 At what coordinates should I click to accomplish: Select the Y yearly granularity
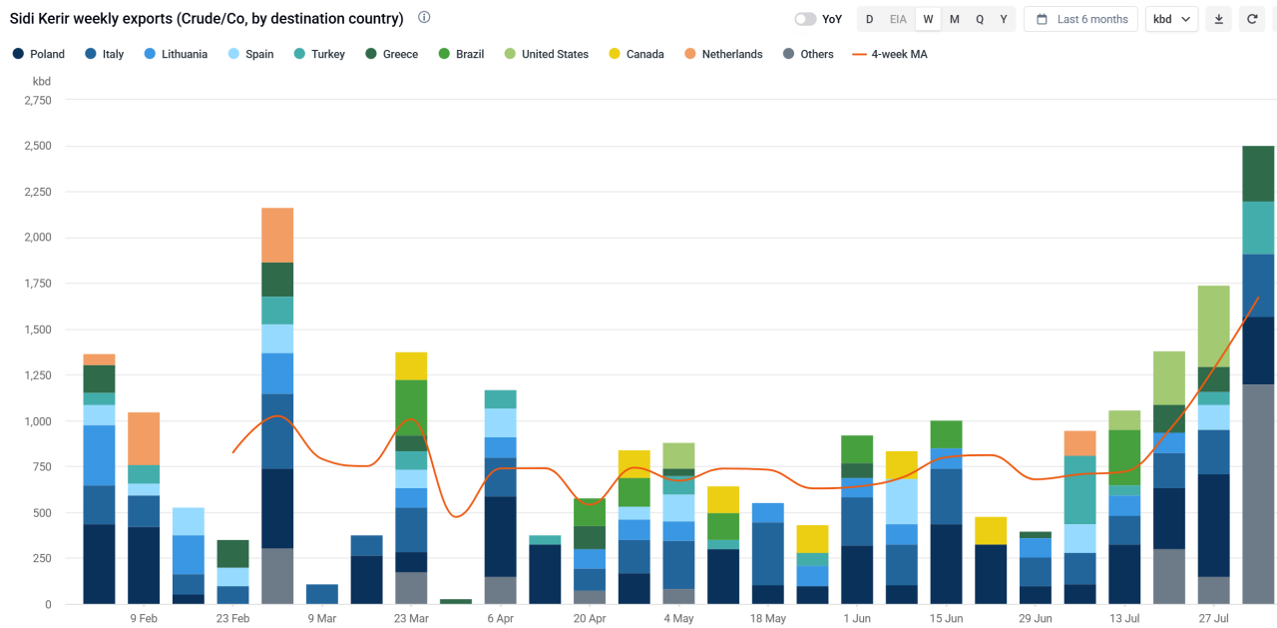(x=1004, y=19)
